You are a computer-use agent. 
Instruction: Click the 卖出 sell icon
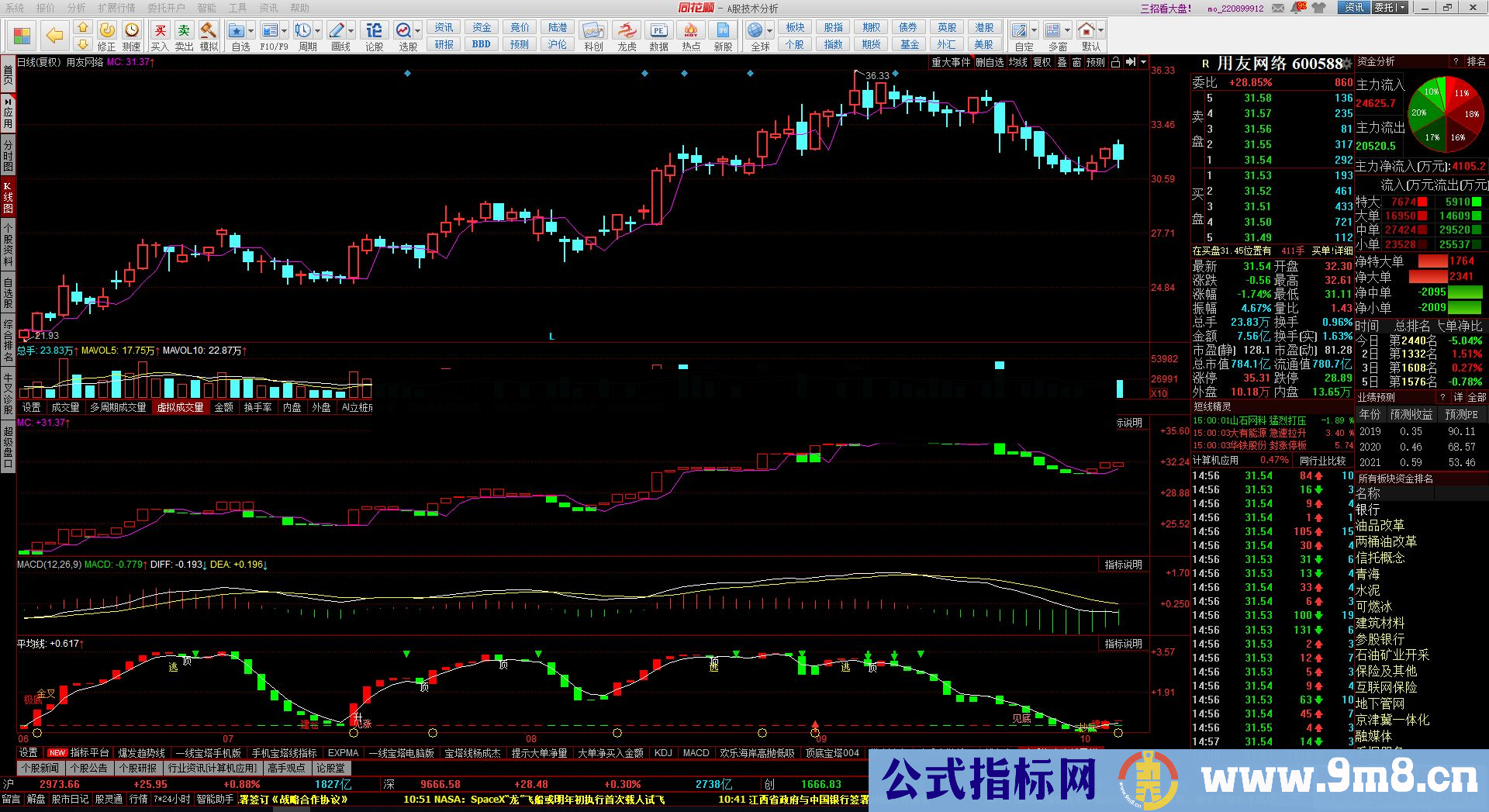coord(184,35)
